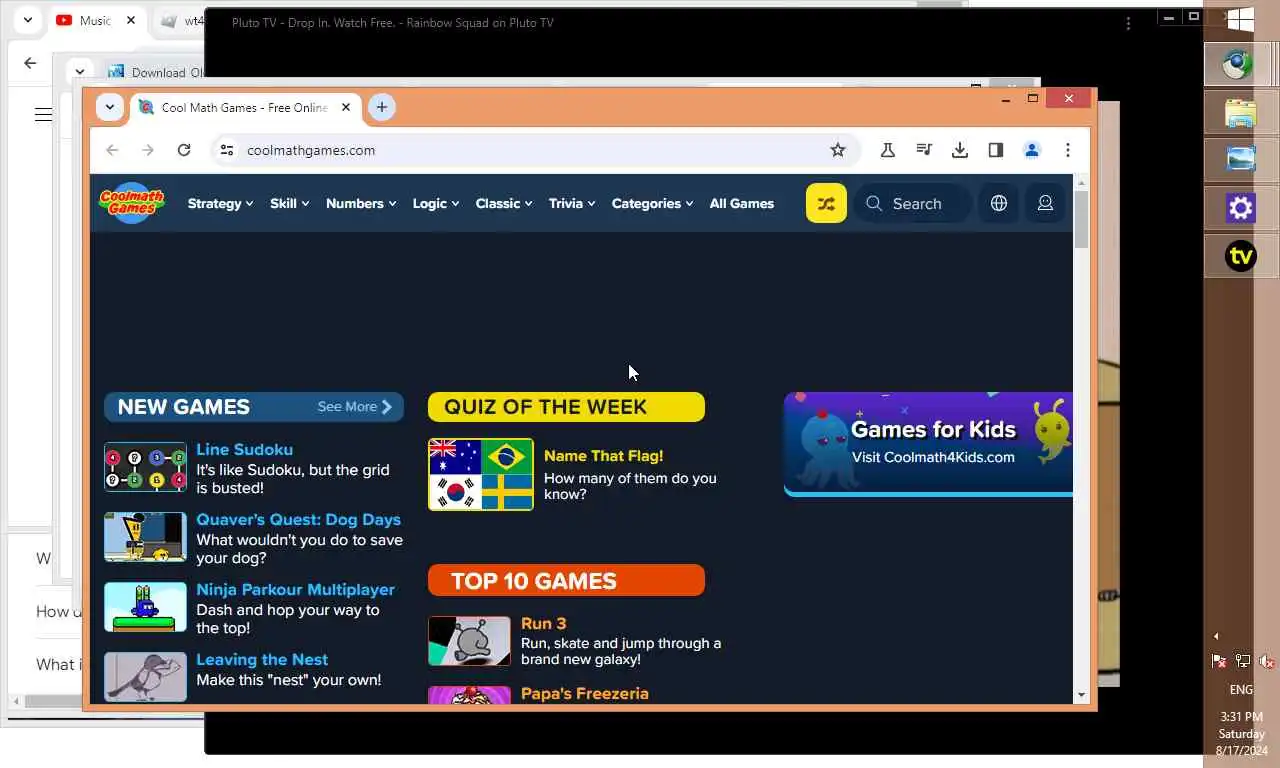Toggle Chrome side panel icon

(995, 150)
